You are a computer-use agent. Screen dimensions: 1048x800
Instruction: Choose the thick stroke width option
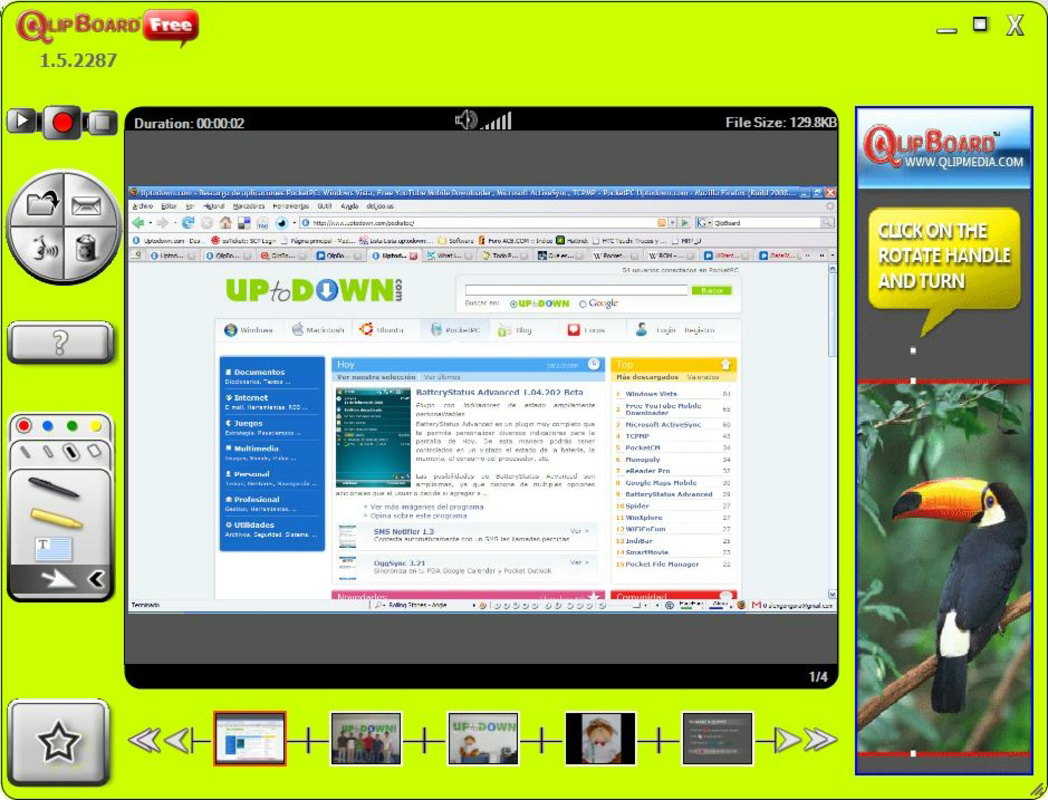(x=72, y=452)
